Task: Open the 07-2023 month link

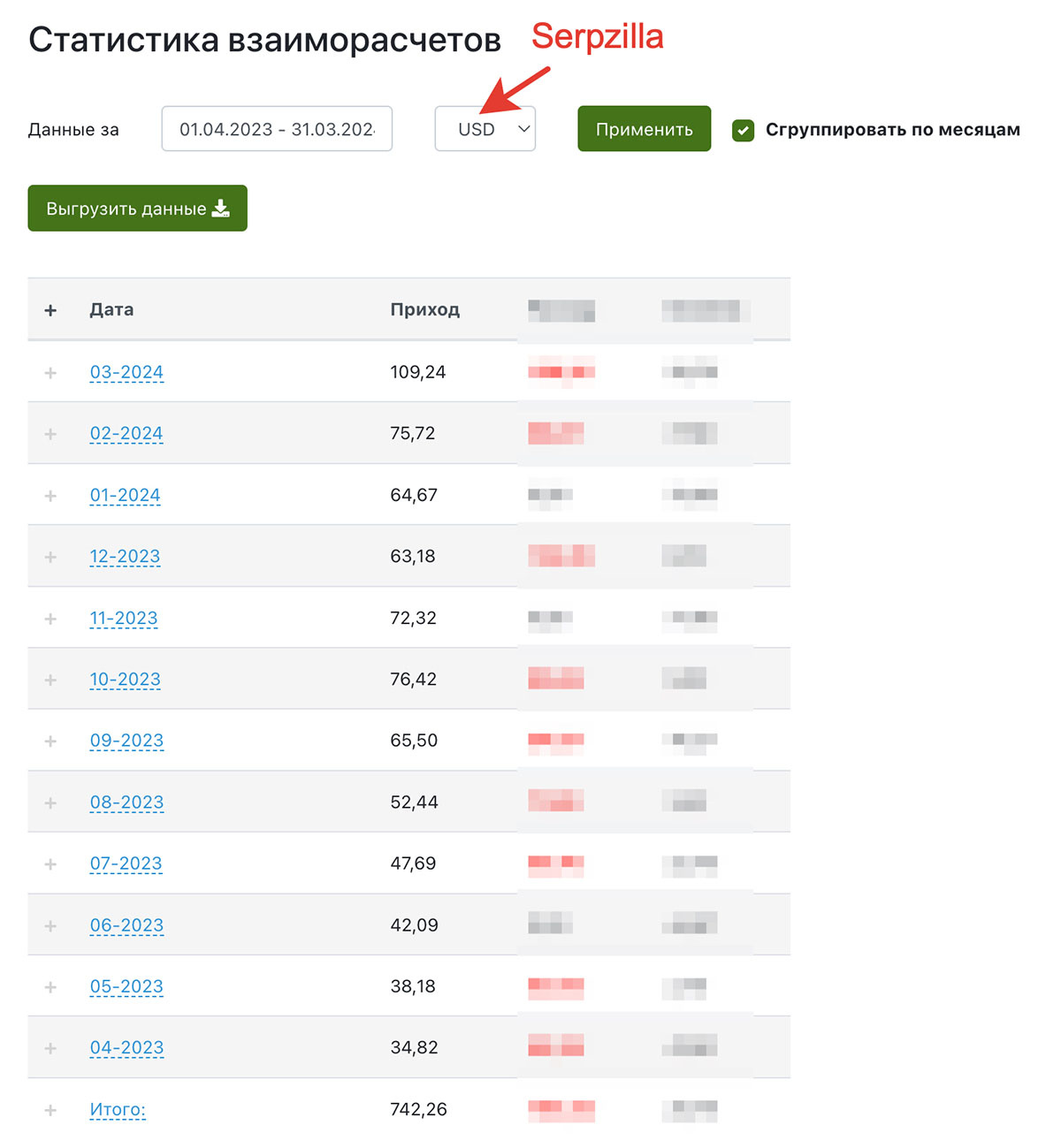Action: 126,863
